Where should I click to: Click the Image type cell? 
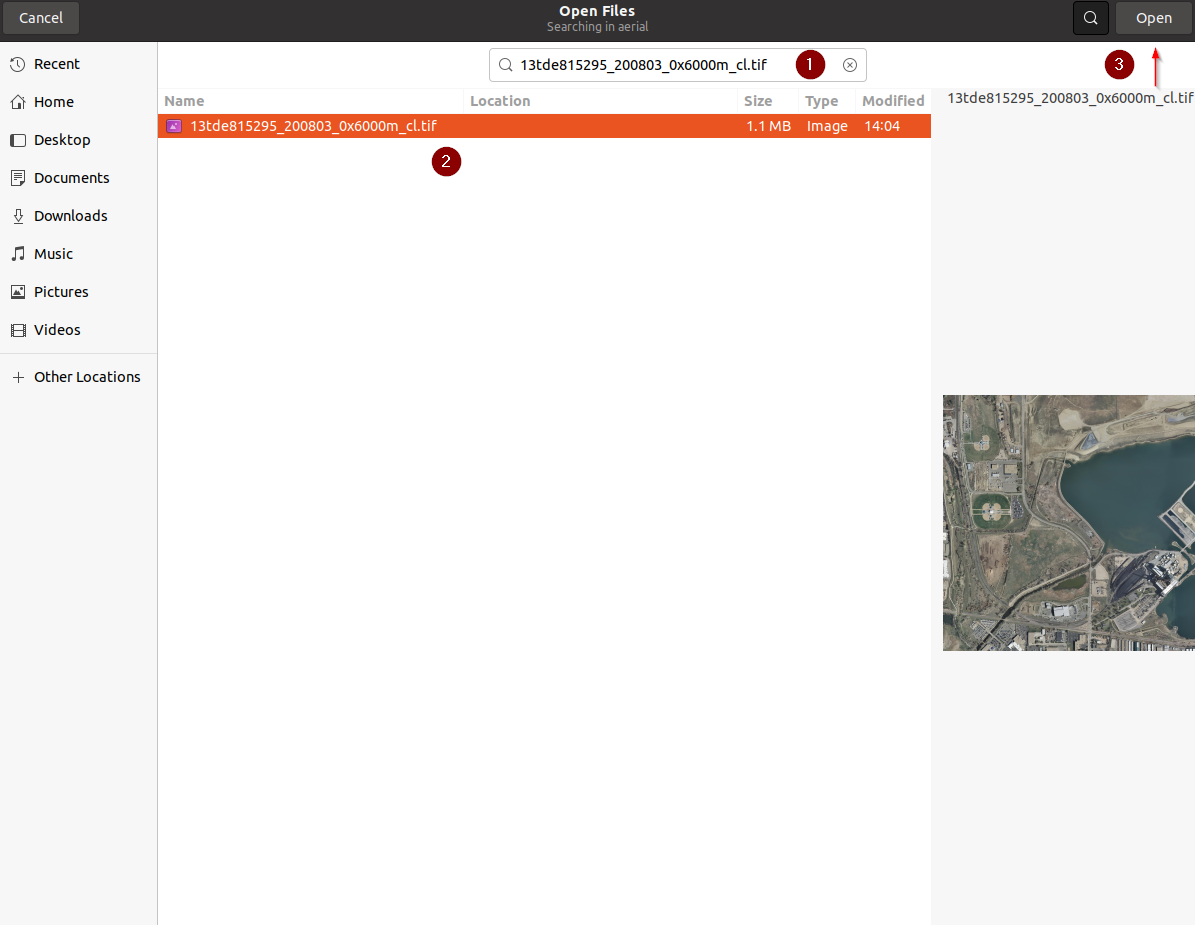827,126
